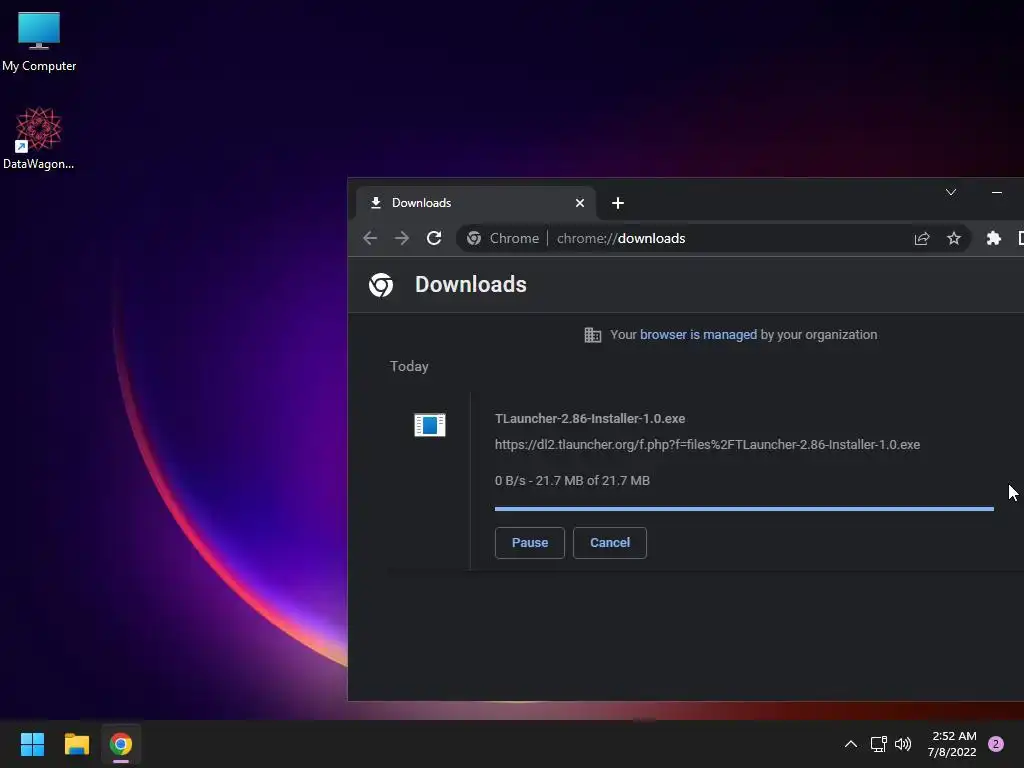Viewport: 1024px width, 768px height.
Task: Open the notification badge showing 2
Action: coord(996,744)
